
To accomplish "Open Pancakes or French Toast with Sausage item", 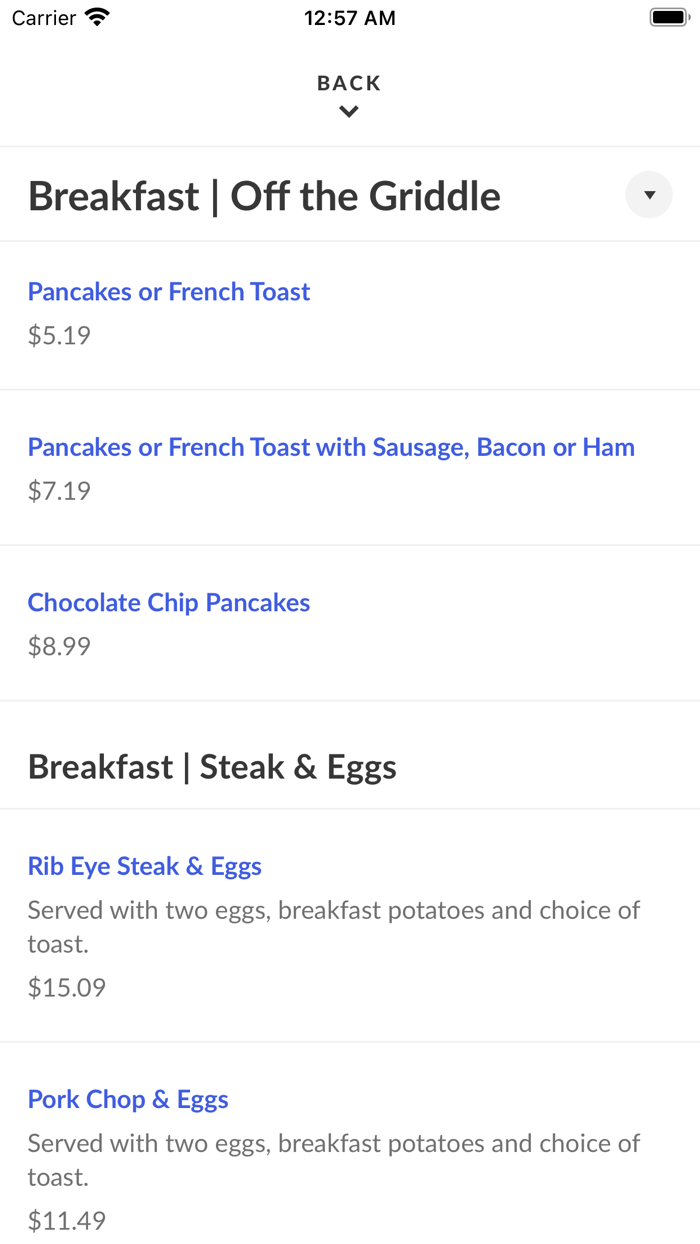I will coord(331,447).
